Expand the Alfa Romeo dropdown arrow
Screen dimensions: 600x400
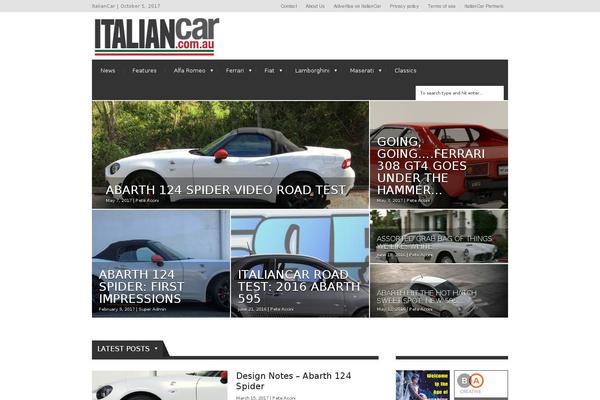pyautogui.click(x=212, y=70)
